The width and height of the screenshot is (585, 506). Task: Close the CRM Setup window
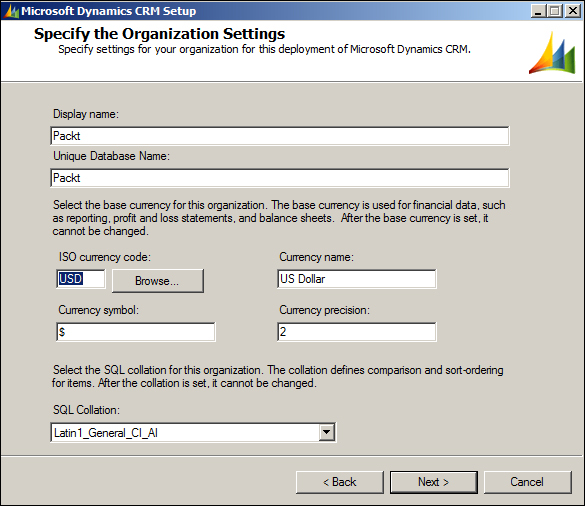pos(572,11)
